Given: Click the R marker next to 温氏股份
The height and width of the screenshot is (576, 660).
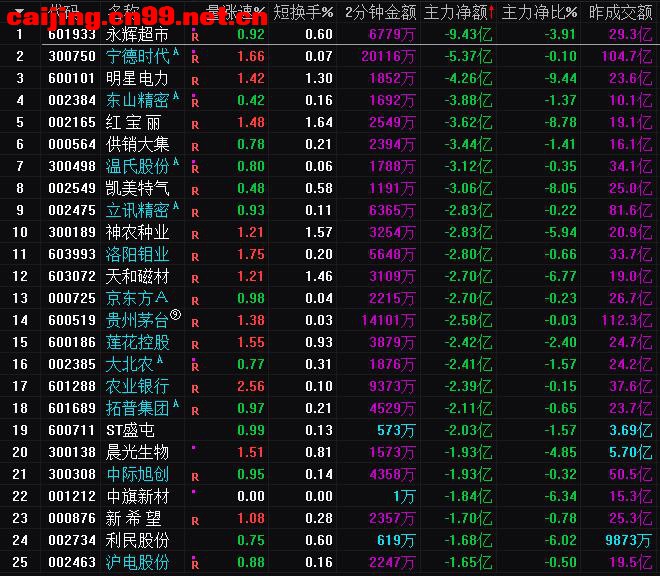Looking at the screenshot, I should point(195,167).
